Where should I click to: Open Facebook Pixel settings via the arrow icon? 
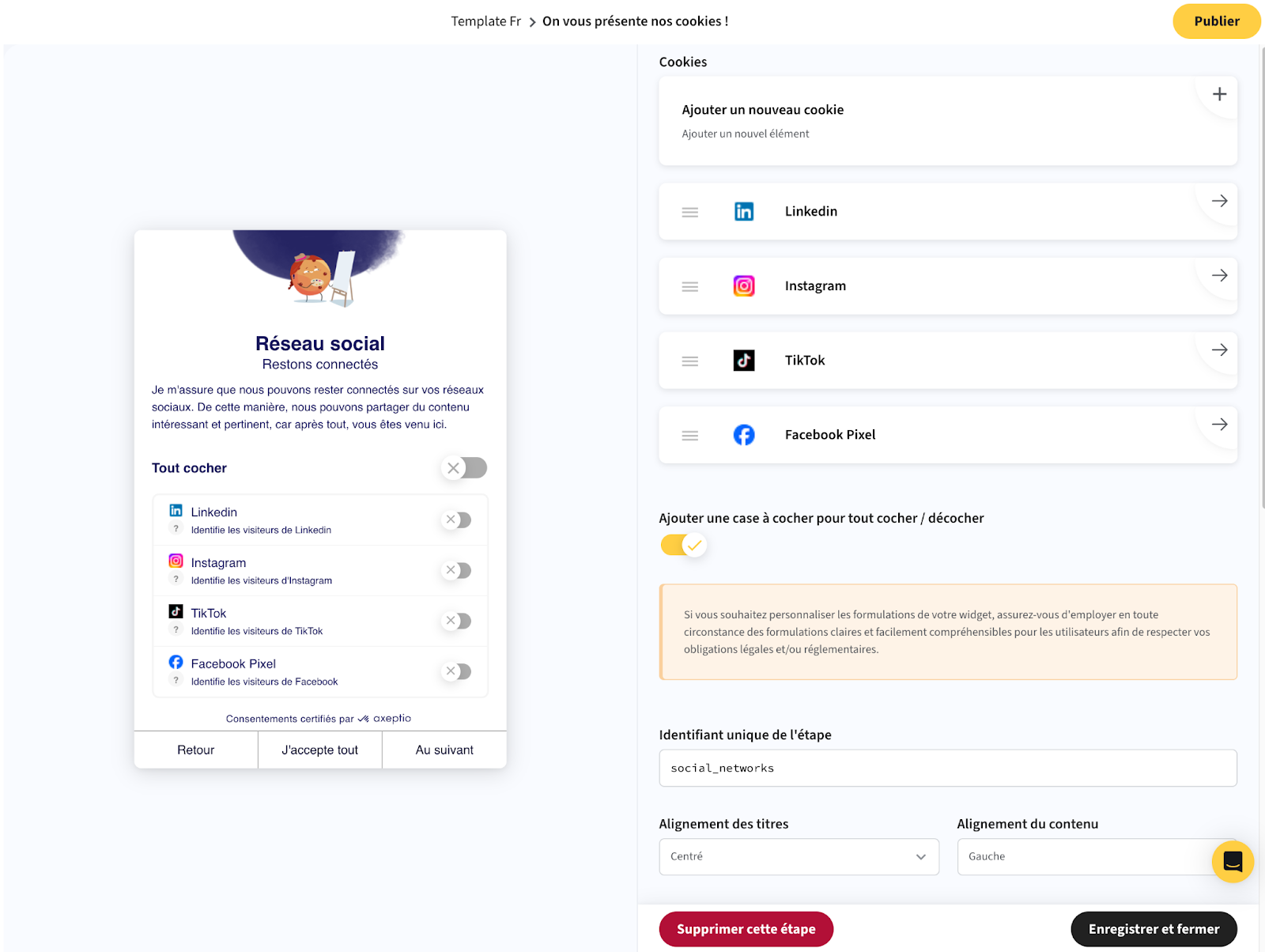click(x=1219, y=425)
